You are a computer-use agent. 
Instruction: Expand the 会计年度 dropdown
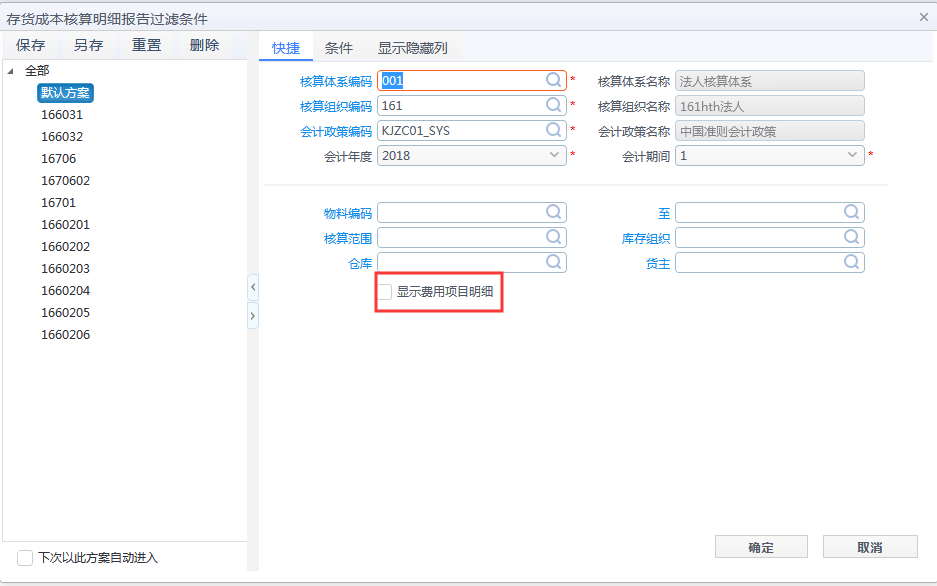click(x=556, y=156)
